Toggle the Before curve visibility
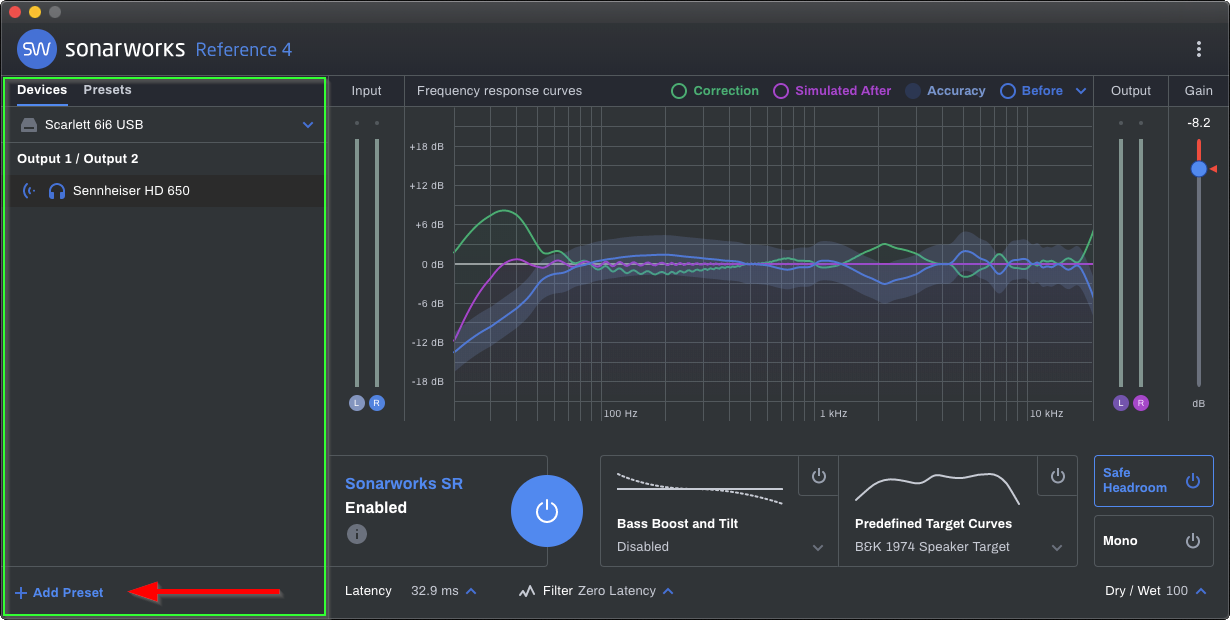Image resolution: width=1230 pixels, height=620 pixels. click(x=1031, y=91)
